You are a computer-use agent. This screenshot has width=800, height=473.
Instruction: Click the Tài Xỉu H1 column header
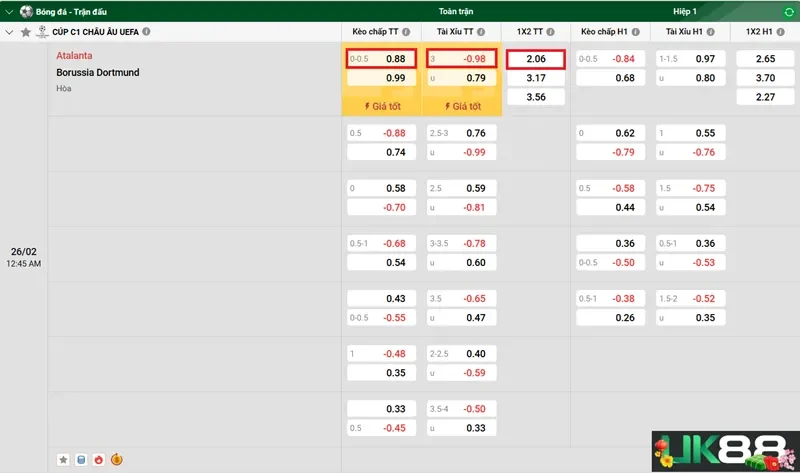pyautogui.click(x=684, y=32)
